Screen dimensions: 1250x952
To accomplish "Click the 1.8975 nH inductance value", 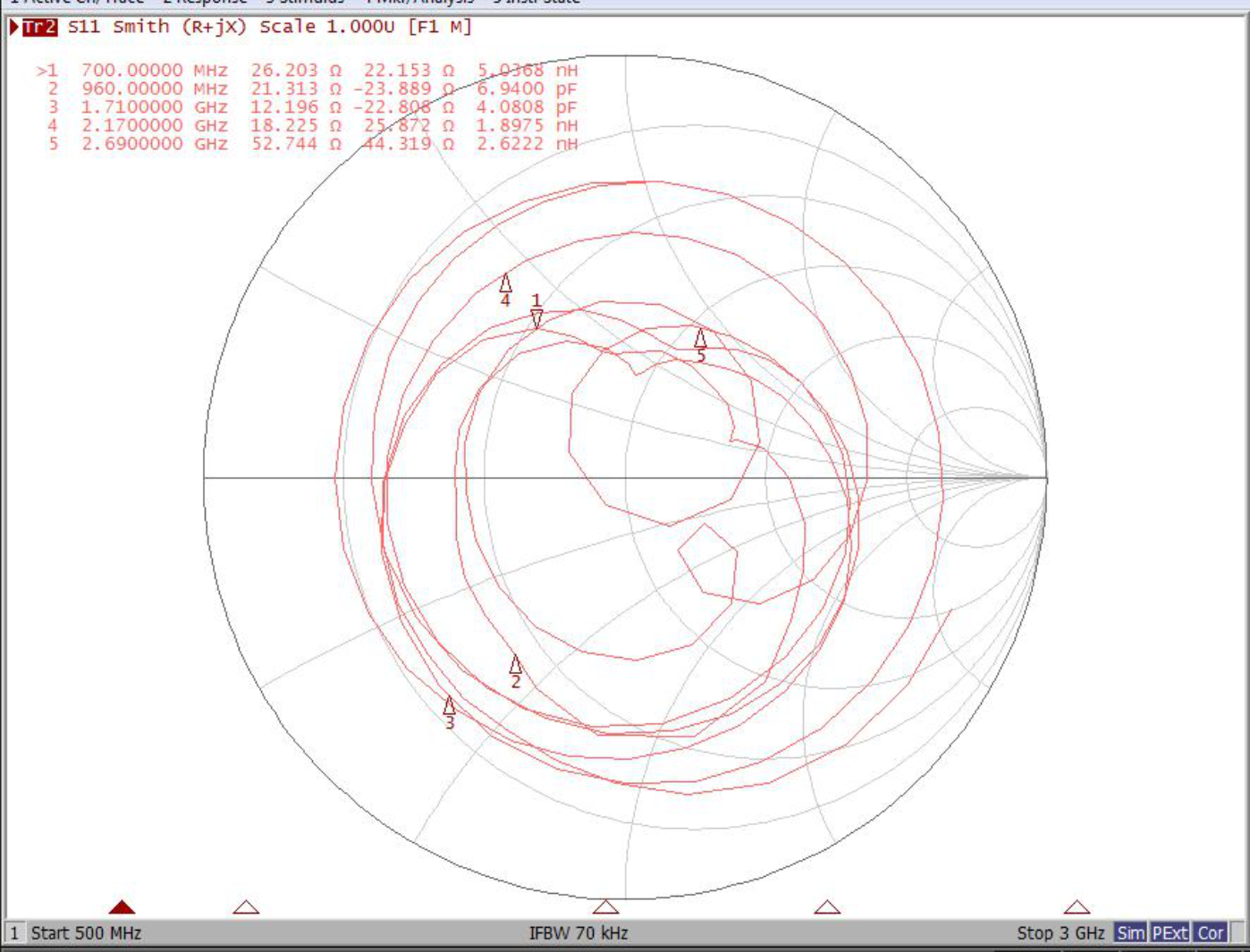I will pos(528,125).
